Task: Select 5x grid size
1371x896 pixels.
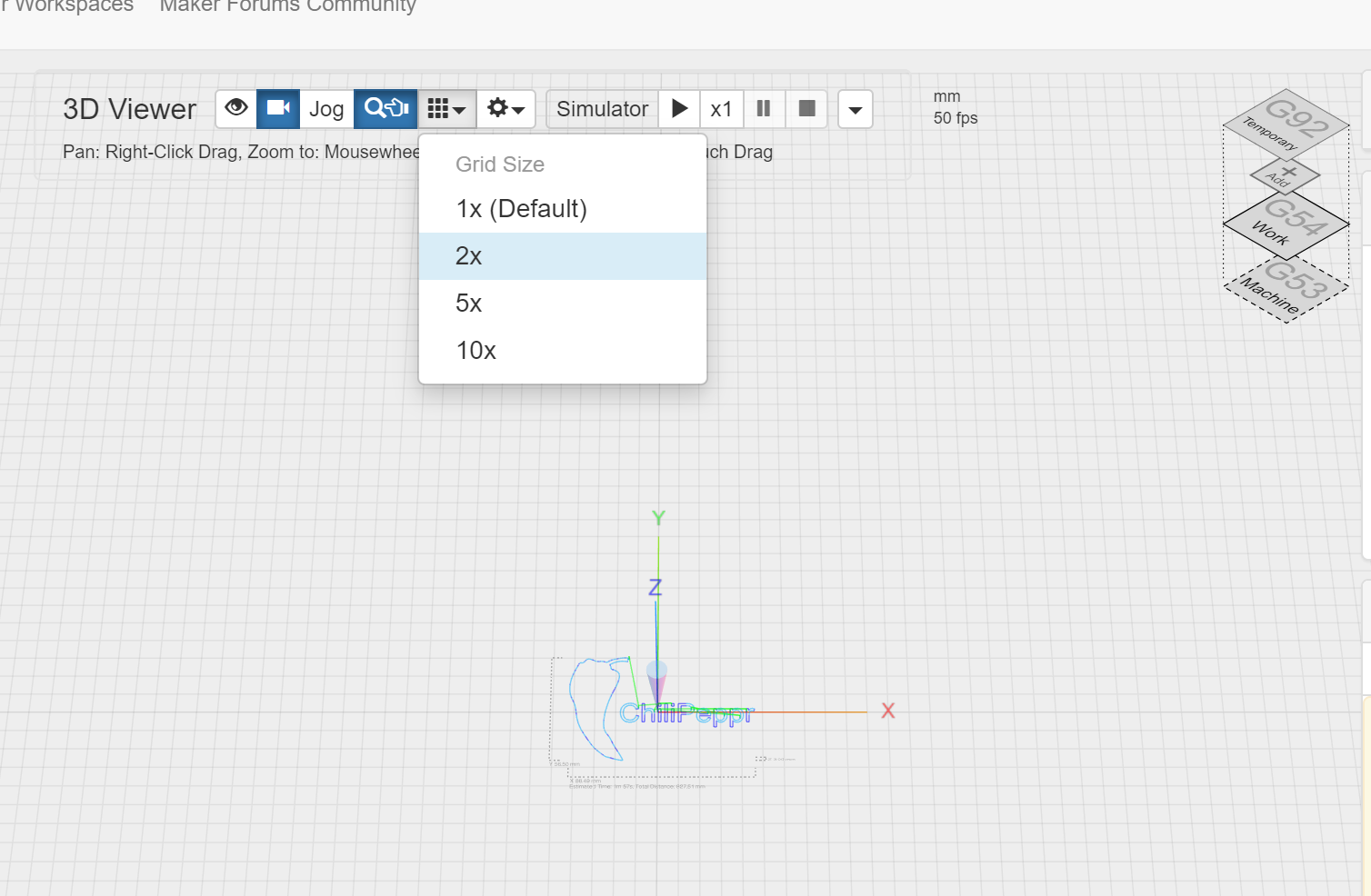Action: click(x=563, y=304)
